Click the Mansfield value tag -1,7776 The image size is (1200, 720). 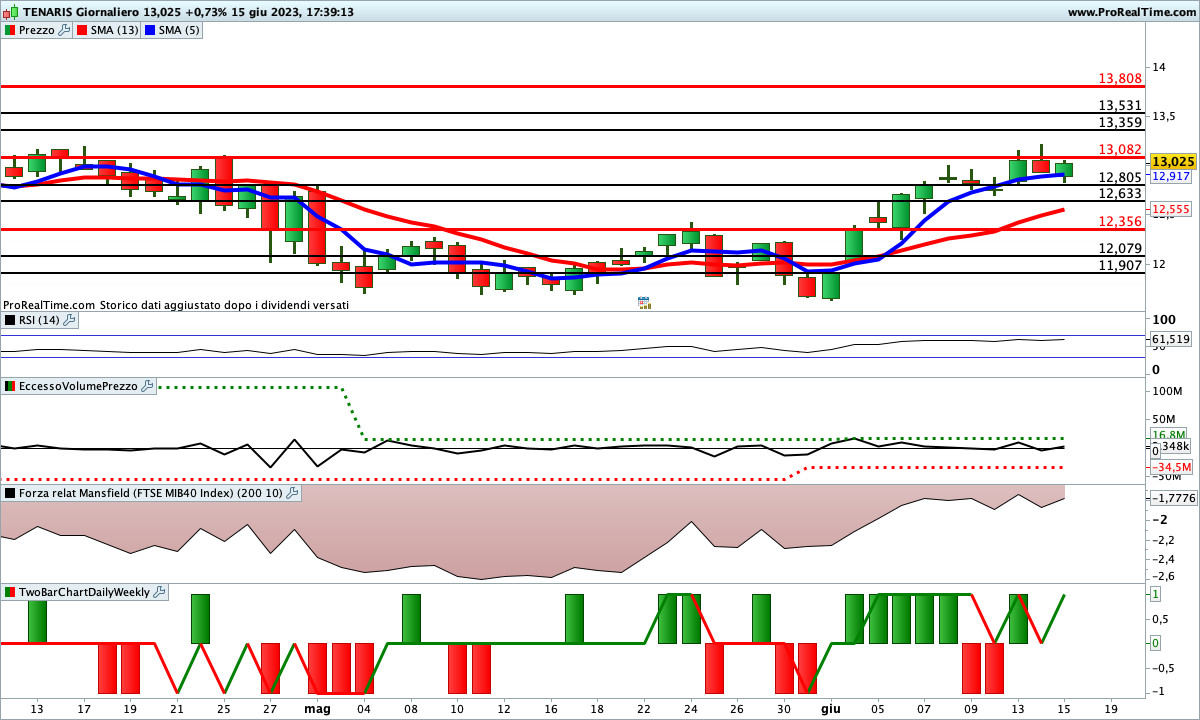[1174, 498]
